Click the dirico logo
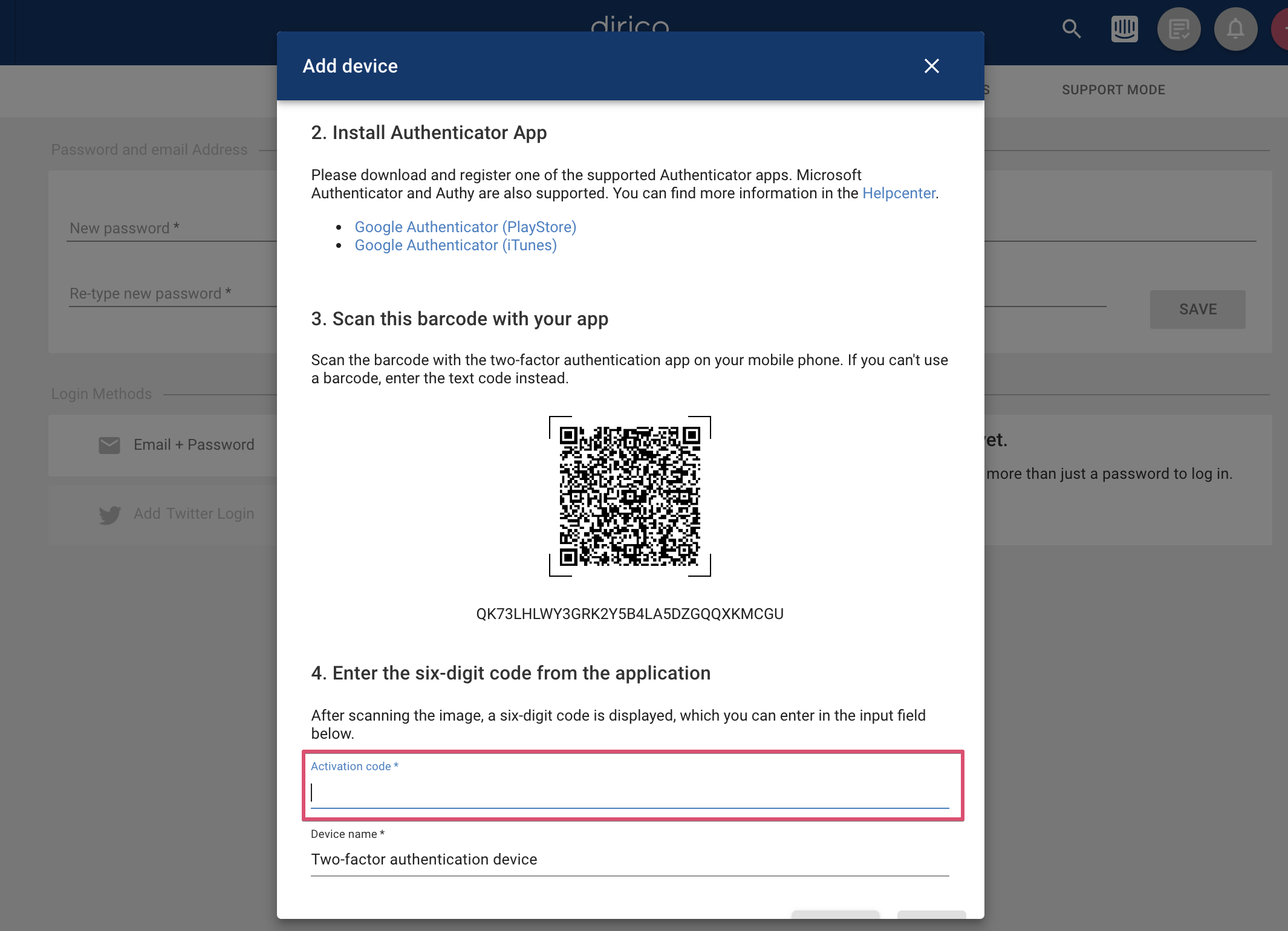Screen dimensions: 1288x931 [x=629, y=24]
